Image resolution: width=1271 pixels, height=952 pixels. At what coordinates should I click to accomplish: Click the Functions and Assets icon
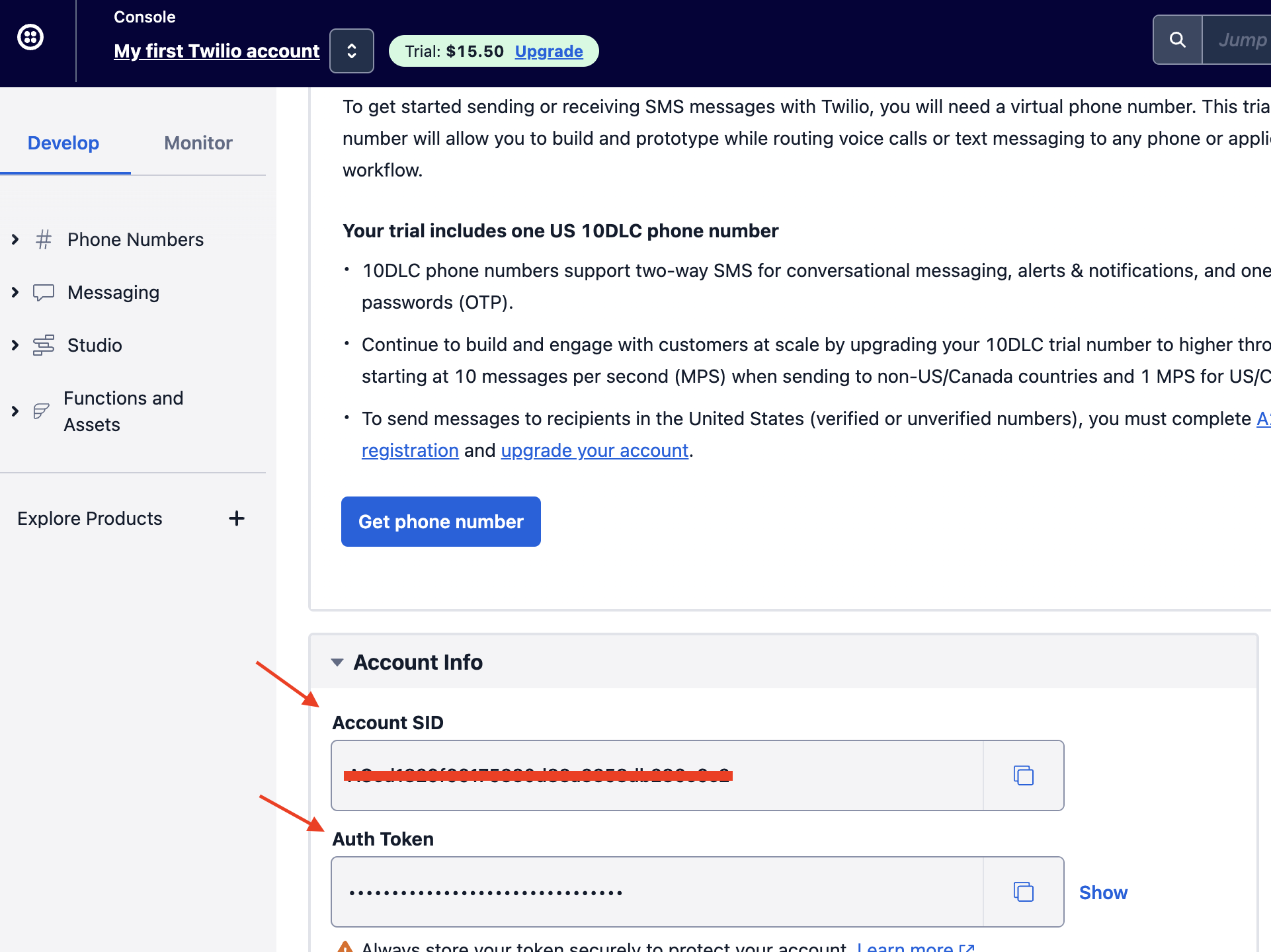point(42,411)
